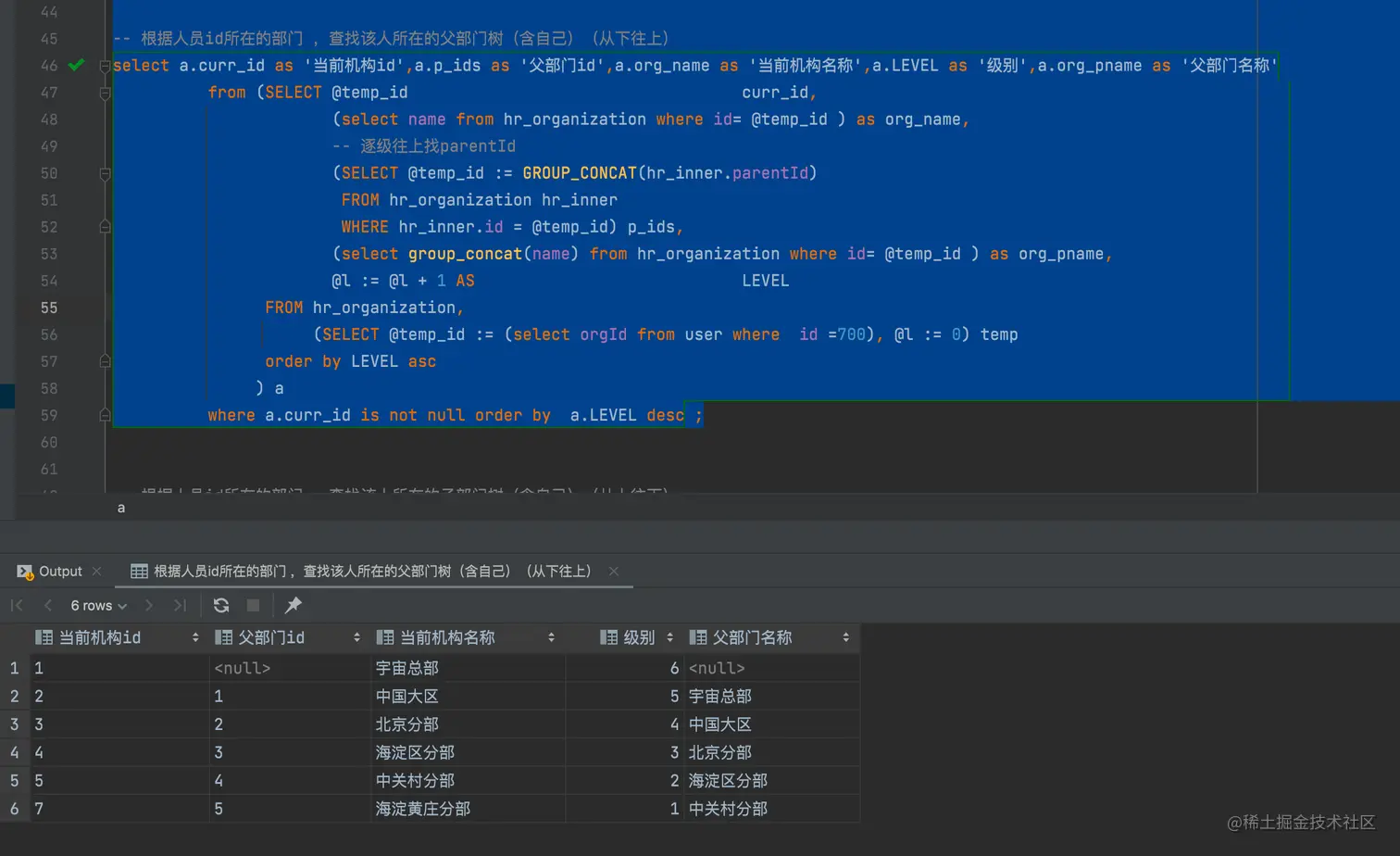The image size is (1400, 856).
Task: Close the query result tab
Action: 613,571
